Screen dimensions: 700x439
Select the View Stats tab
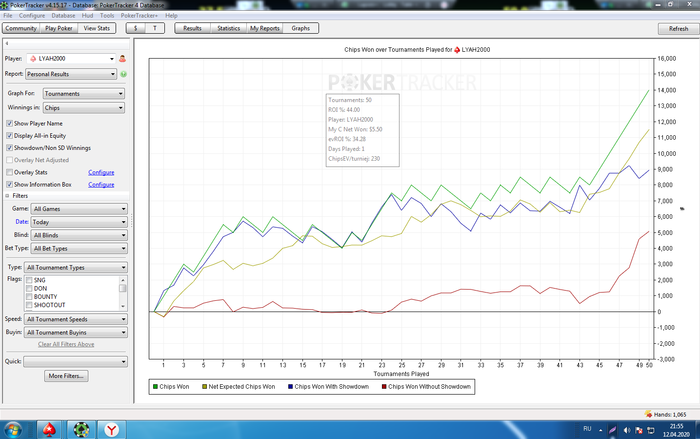point(97,28)
